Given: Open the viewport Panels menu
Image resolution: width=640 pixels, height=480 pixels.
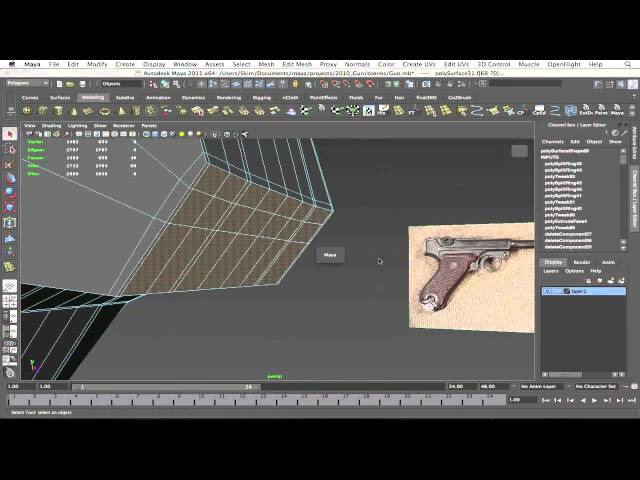Looking at the screenshot, I should 149,126.
